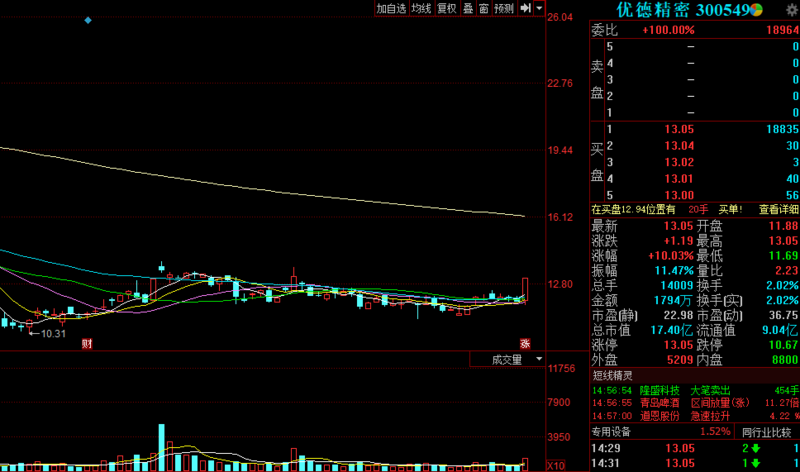This screenshot has width=800, height=472.
Task: Click the 14:31 tick trade row
Action: click(695, 463)
